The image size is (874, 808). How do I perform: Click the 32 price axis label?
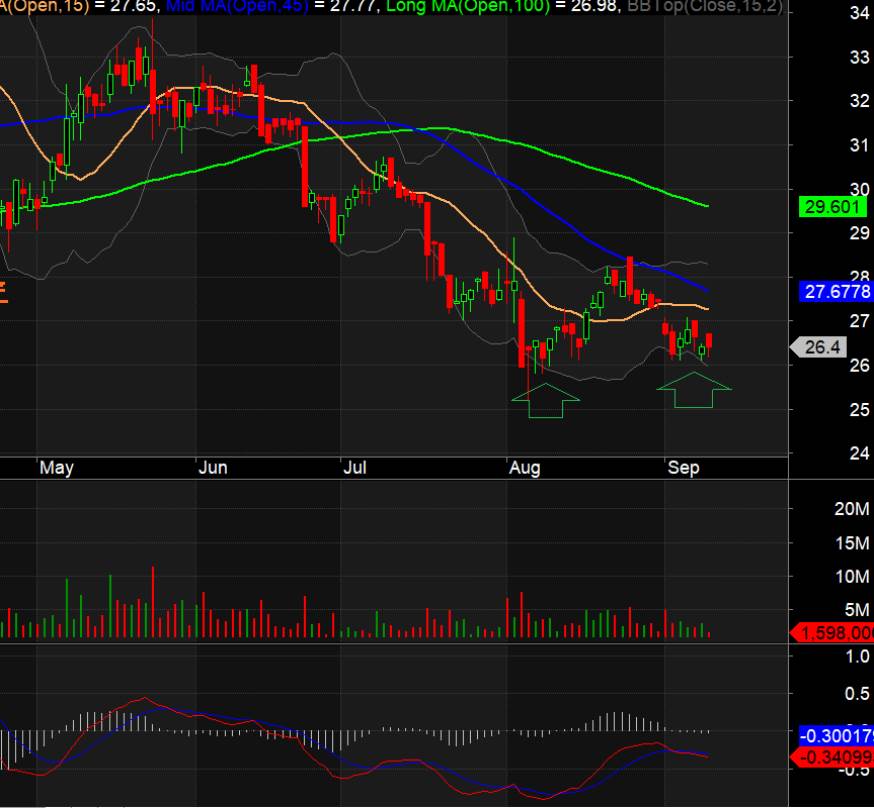[860, 101]
